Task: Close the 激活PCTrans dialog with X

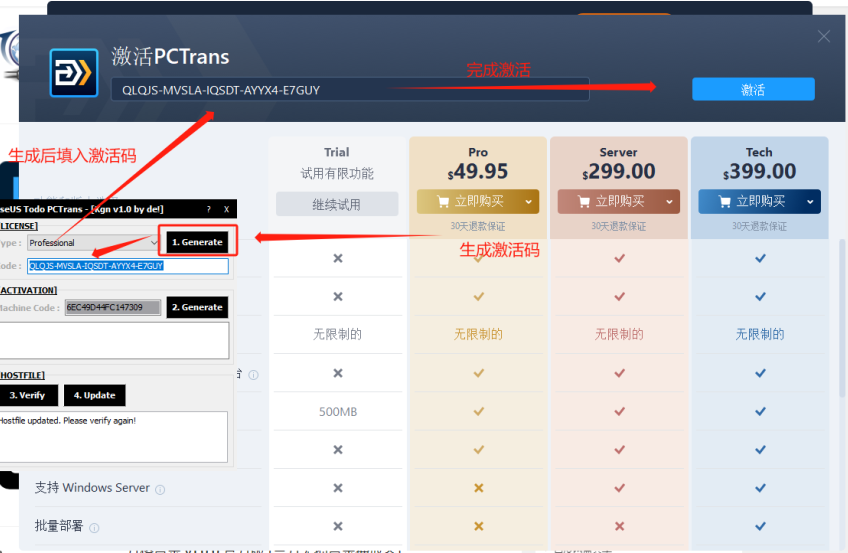Action: click(824, 36)
